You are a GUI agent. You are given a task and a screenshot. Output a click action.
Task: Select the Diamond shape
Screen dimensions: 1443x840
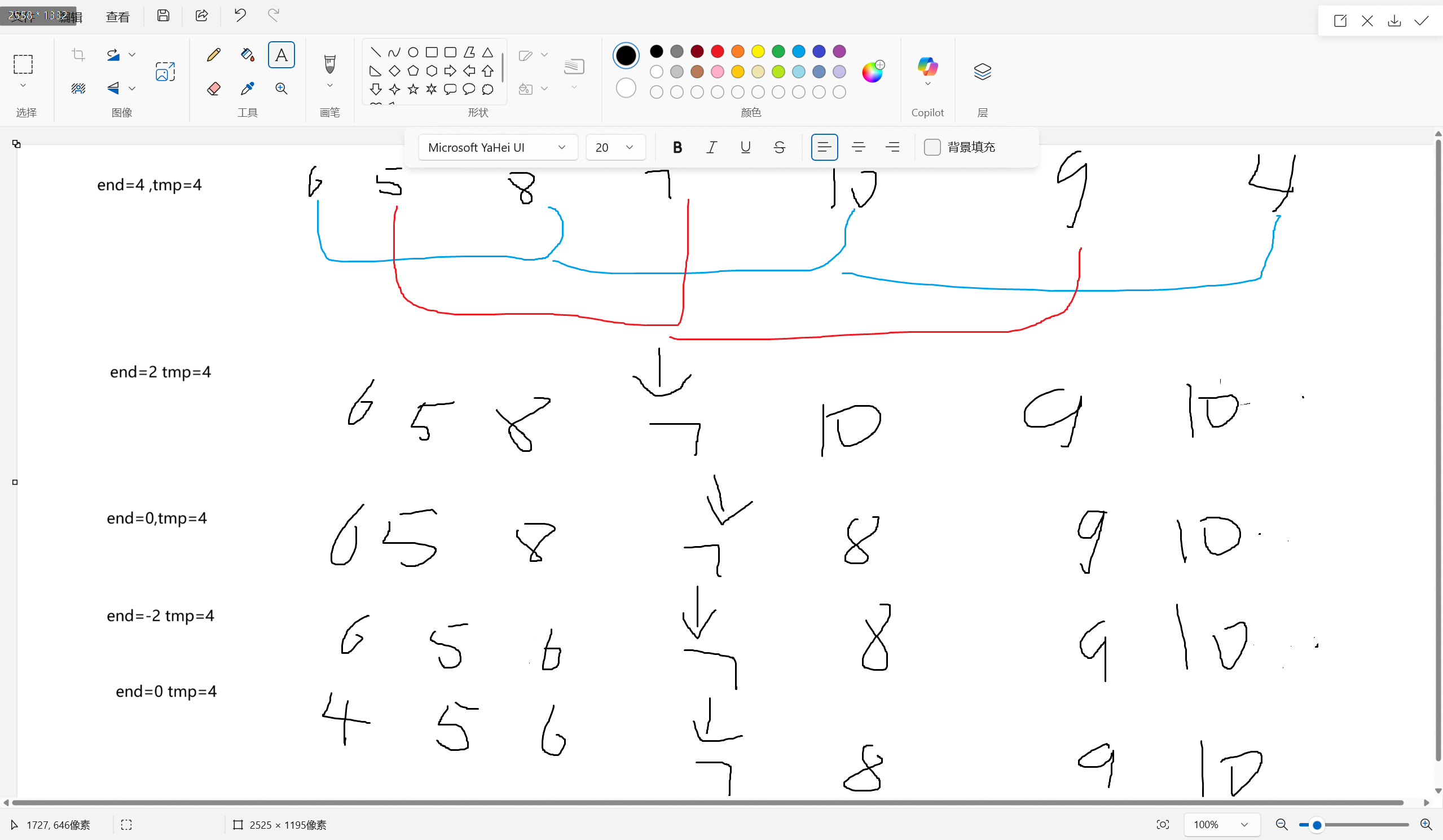394,71
